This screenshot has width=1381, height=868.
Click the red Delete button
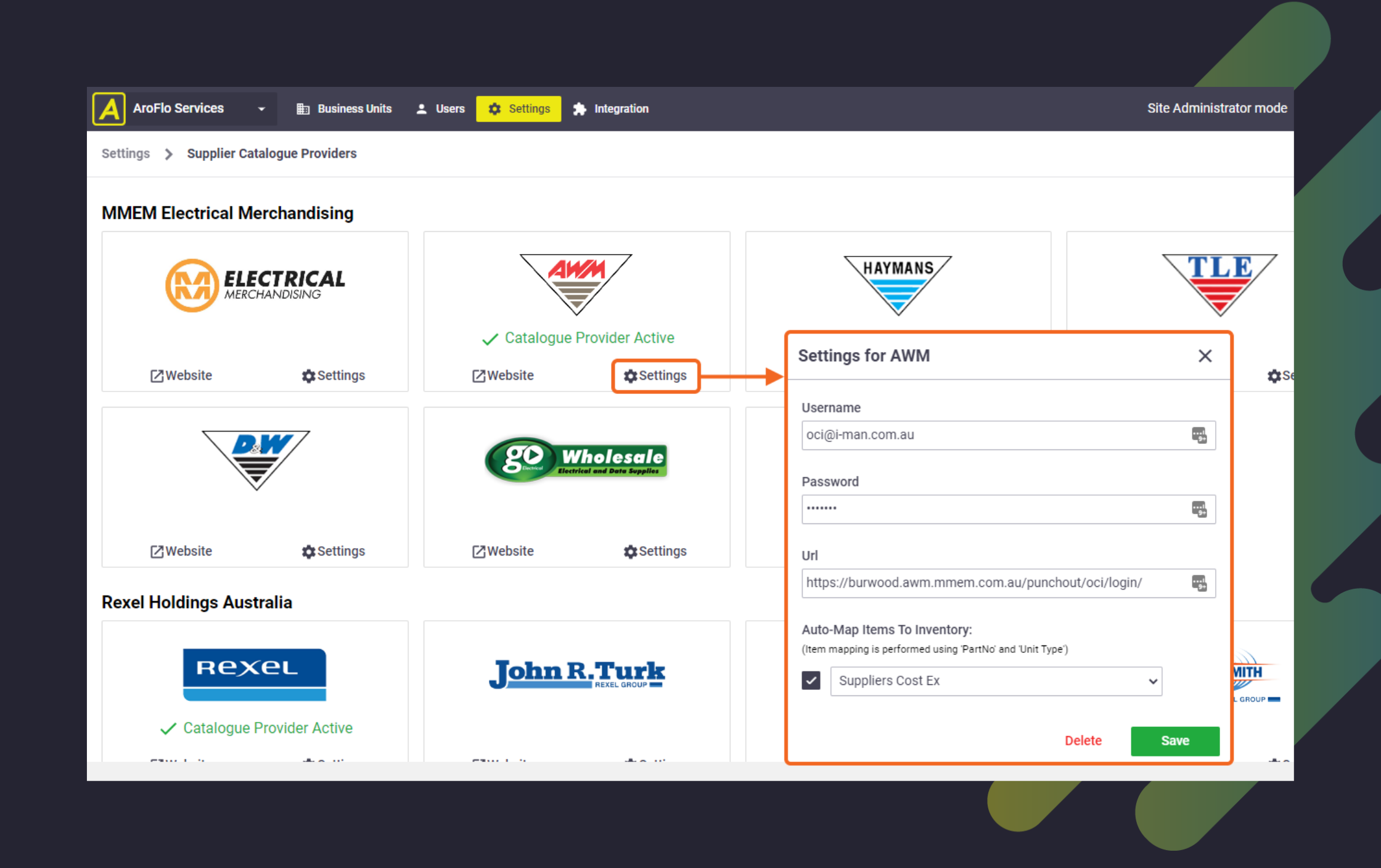(x=1083, y=741)
